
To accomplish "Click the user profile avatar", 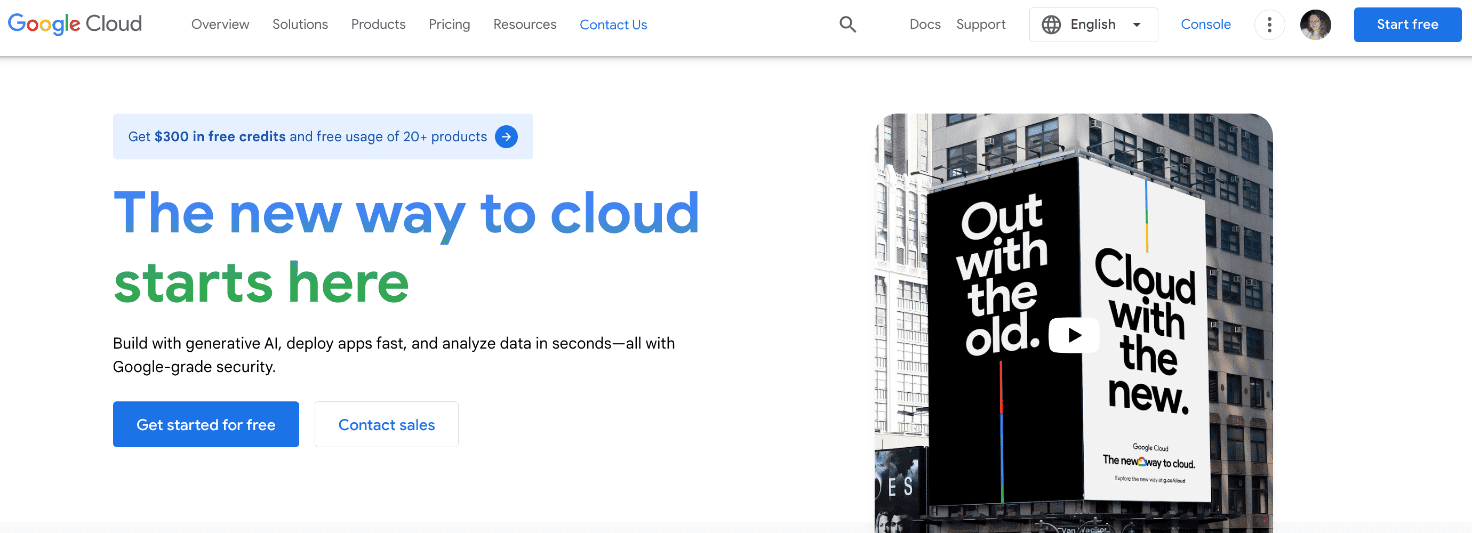I will [1315, 25].
